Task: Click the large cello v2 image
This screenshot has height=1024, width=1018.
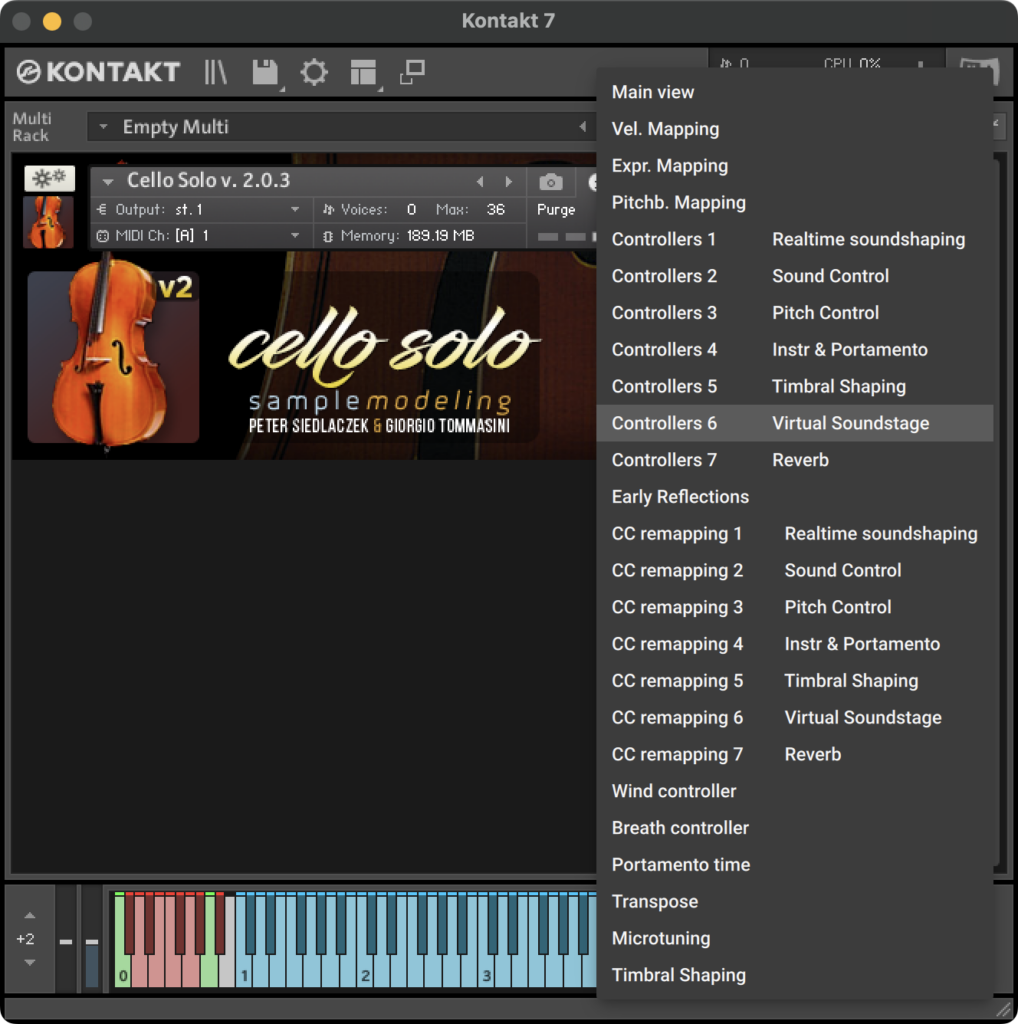Action: point(113,356)
